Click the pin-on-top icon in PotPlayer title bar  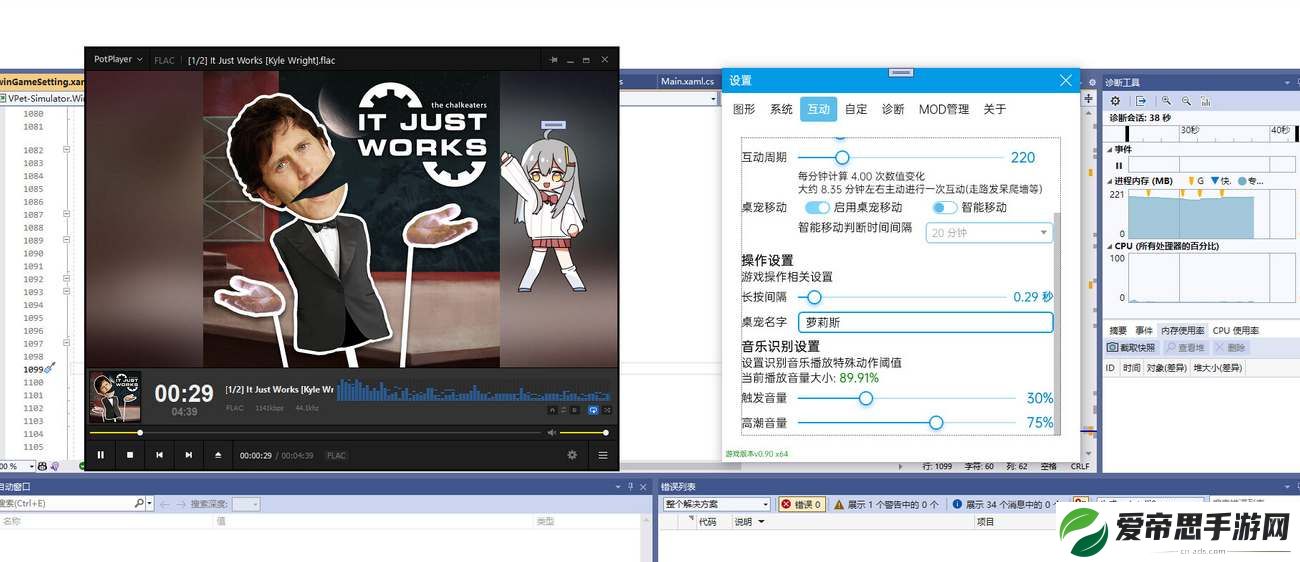pos(553,60)
